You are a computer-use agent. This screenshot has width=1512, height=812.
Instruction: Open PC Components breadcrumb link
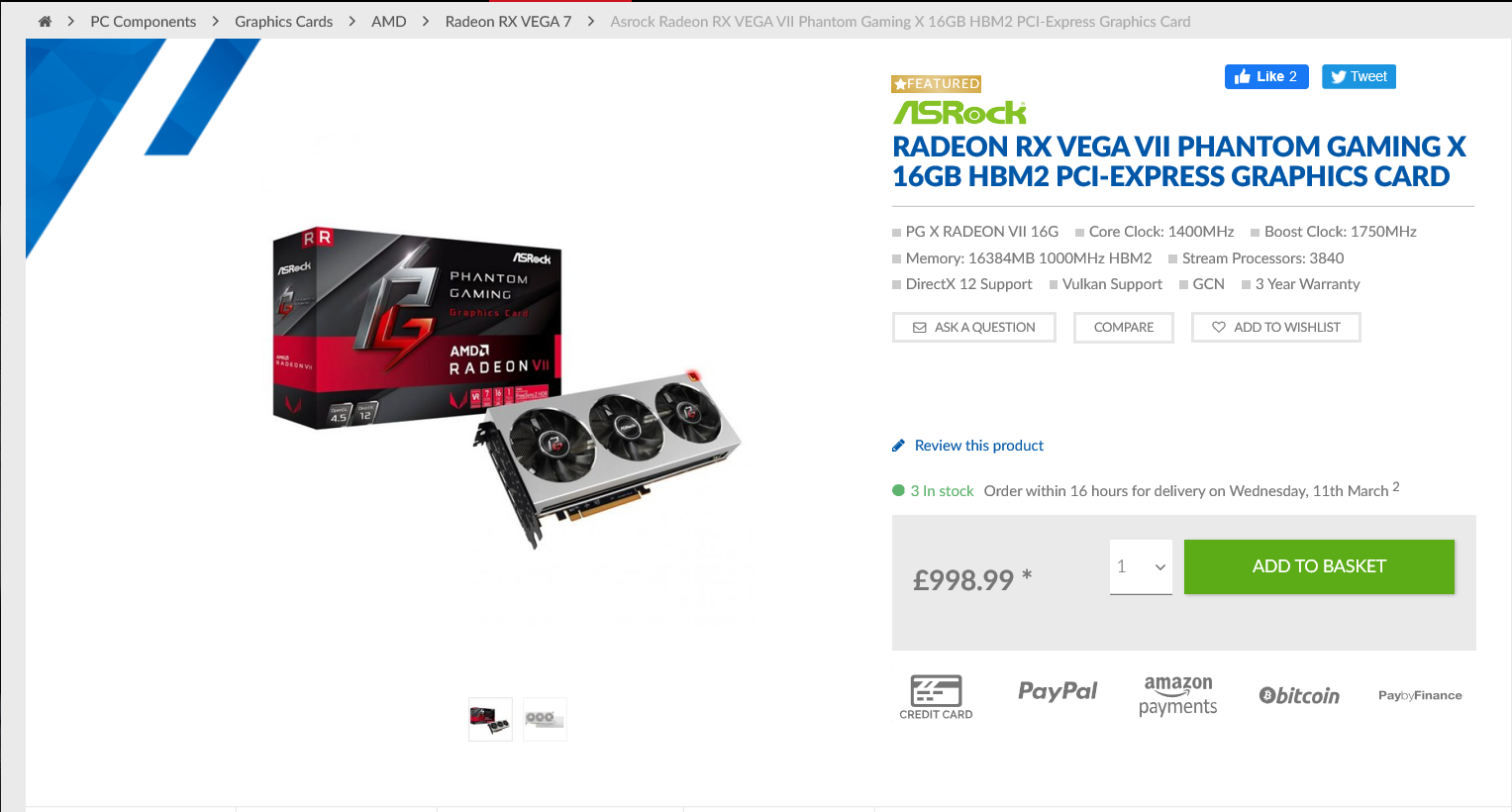coord(144,21)
